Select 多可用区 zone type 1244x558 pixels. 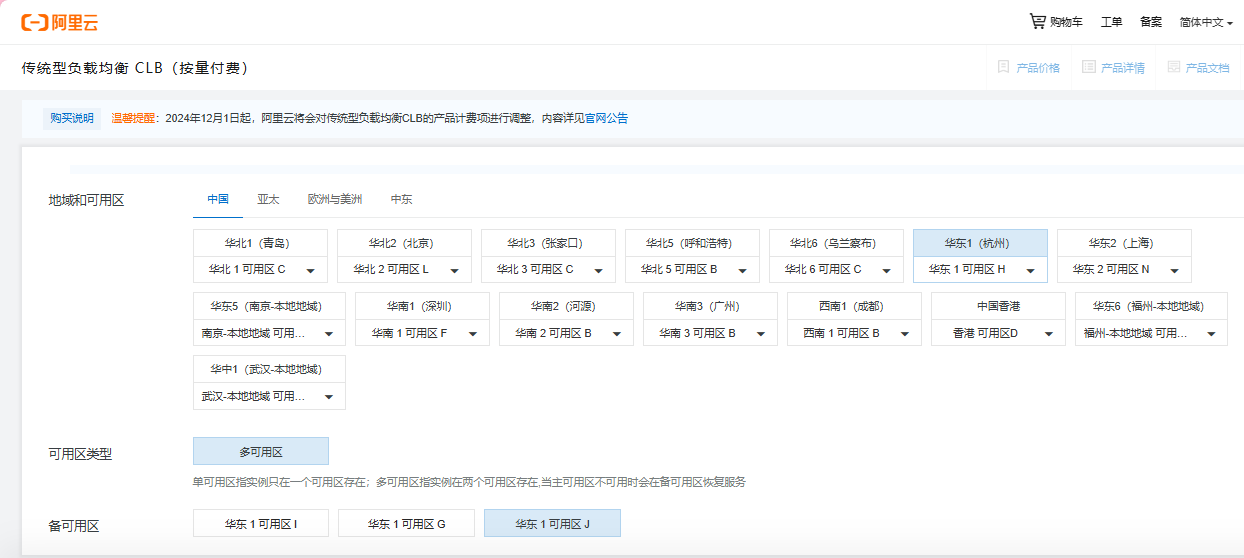tap(261, 452)
